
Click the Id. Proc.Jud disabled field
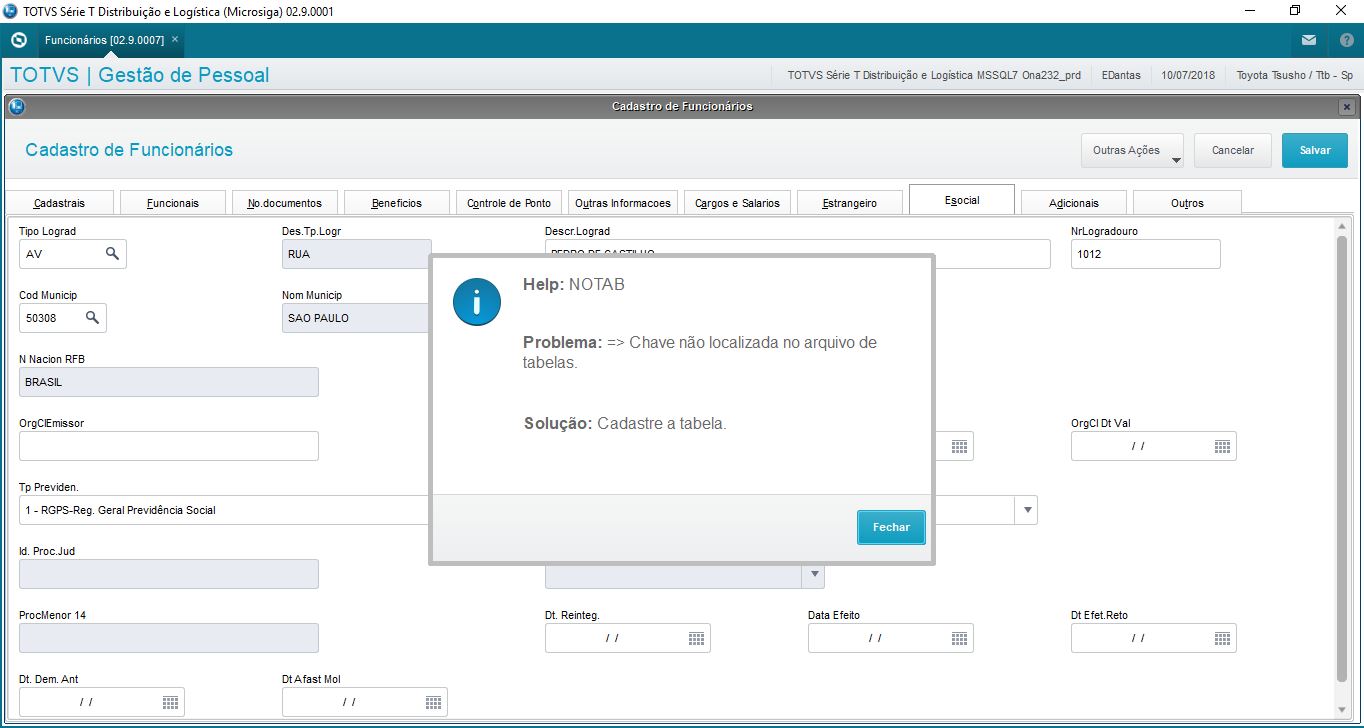coord(169,574)
